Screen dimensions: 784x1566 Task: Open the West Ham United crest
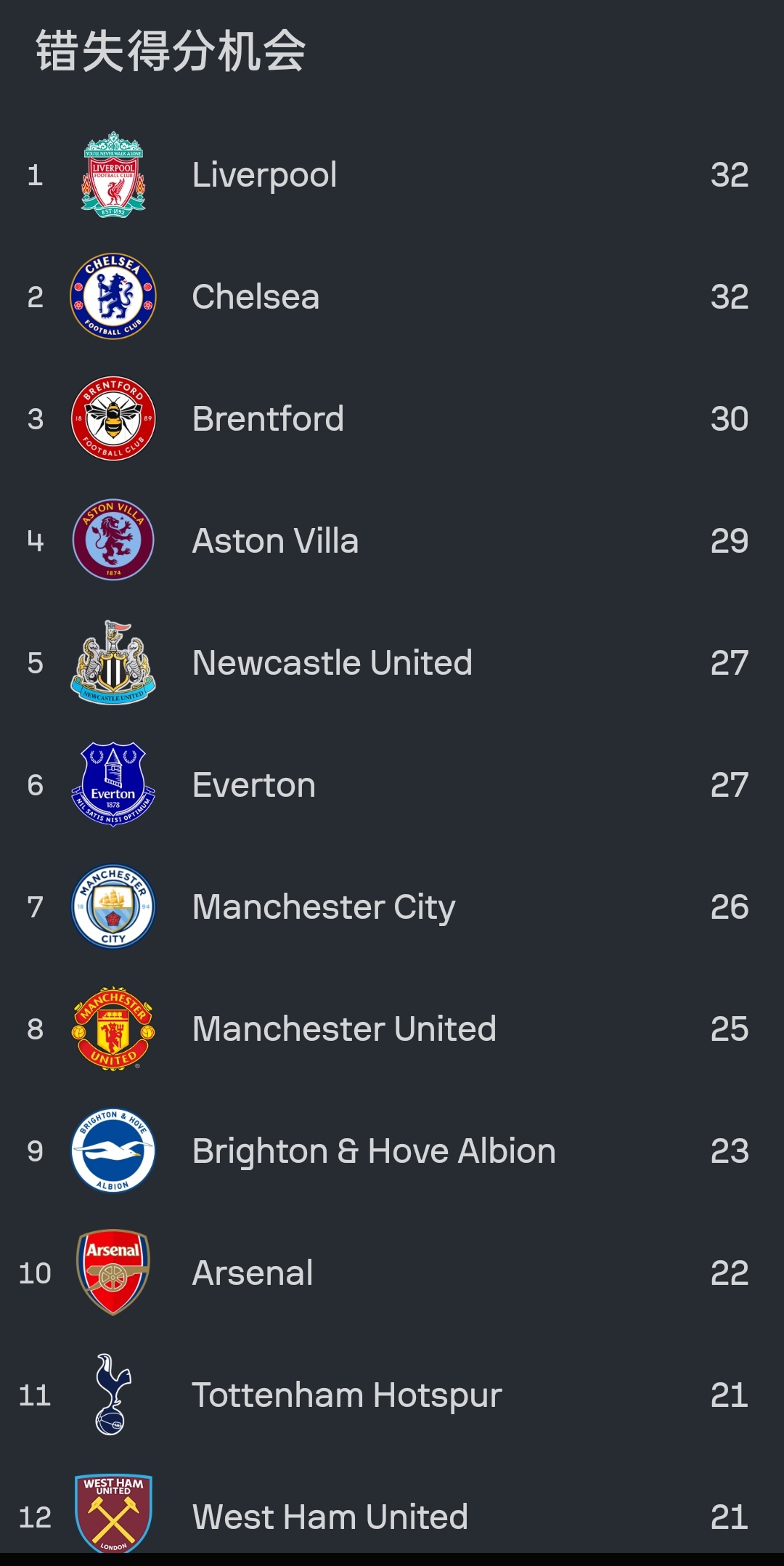(113, 1514)
